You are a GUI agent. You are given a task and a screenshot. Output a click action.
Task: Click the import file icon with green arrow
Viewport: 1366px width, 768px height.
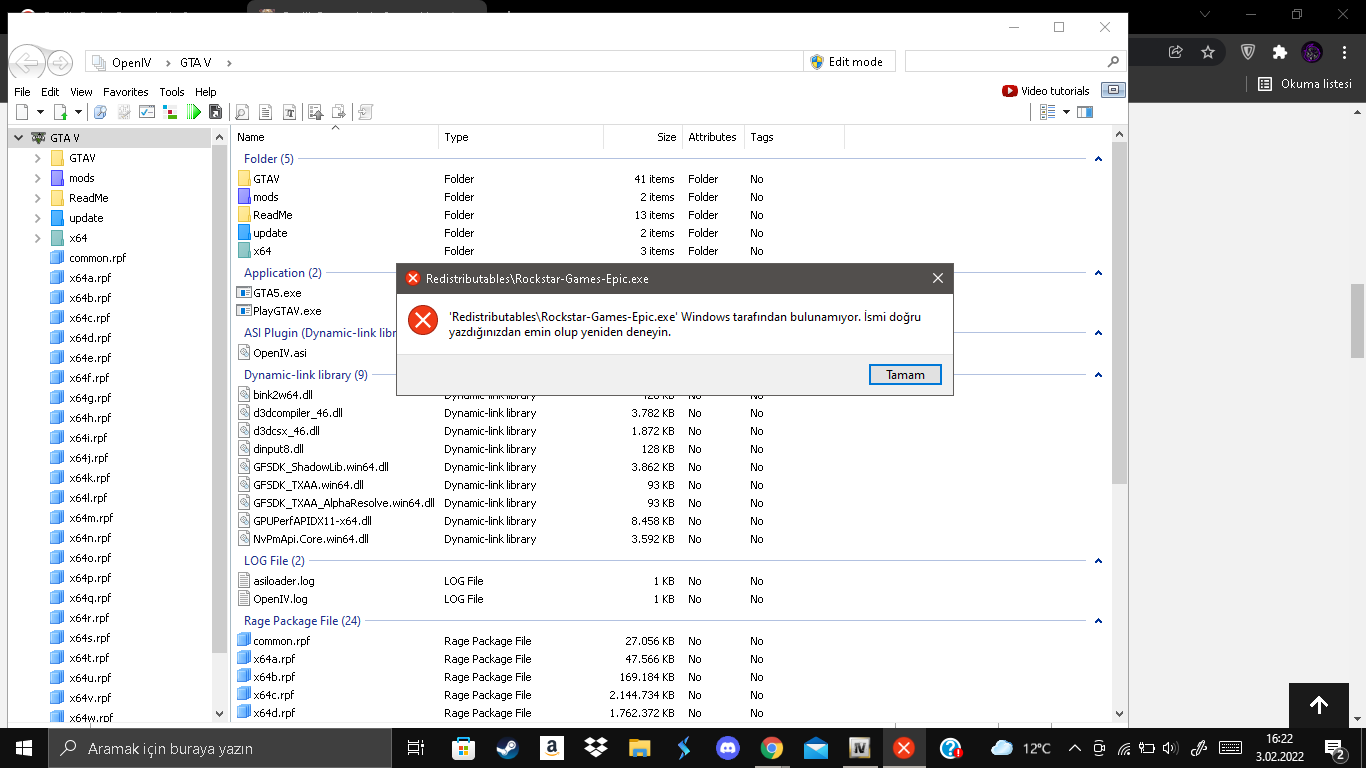click(60, 112)
